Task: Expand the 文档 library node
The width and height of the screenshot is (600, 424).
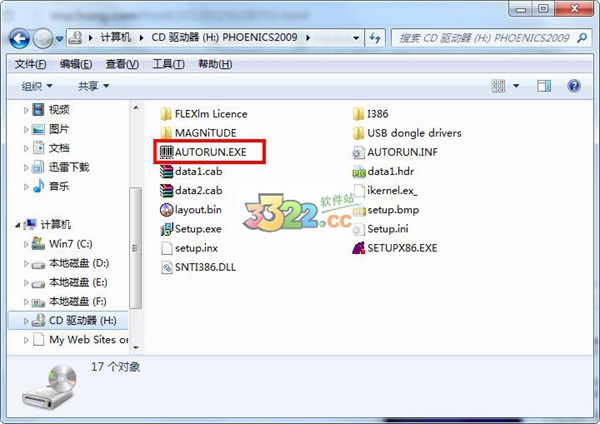Action: (x=26, y=148)
